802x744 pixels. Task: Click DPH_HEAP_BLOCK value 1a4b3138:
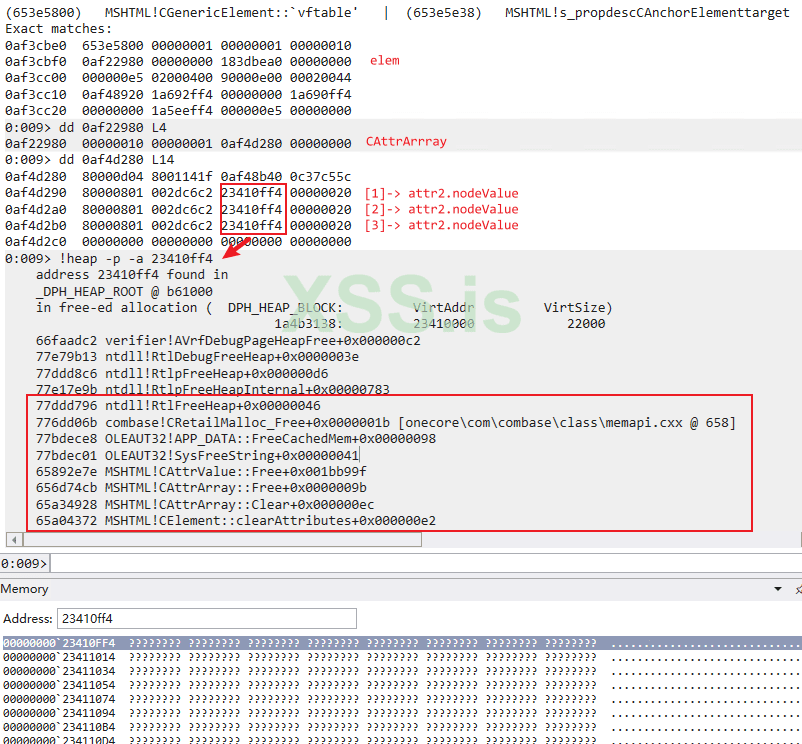pyautogui.click(x=308, y=324)
